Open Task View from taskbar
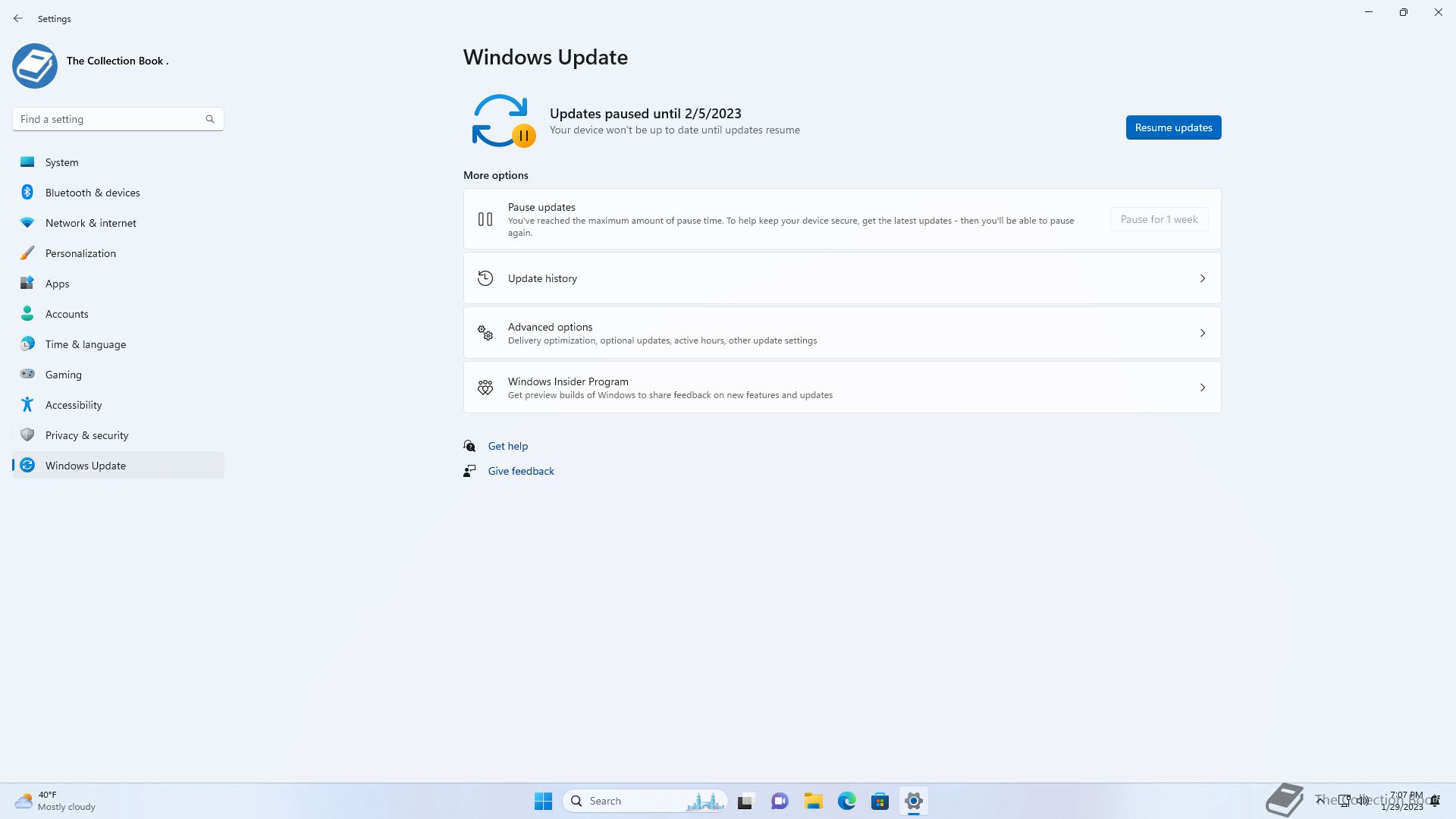Viewport: 1456px width, 819px height. coord(746,801)
